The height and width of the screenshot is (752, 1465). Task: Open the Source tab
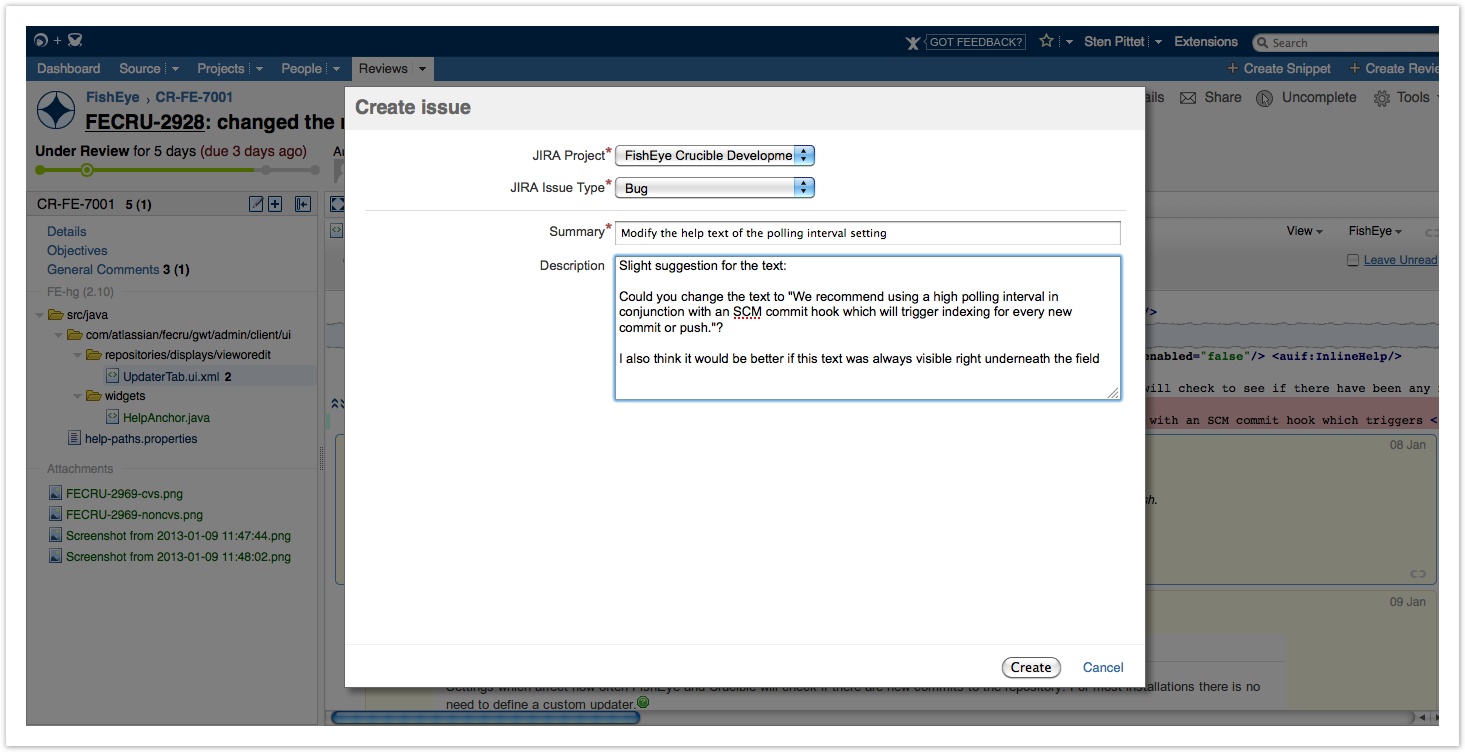coord(140,69)
